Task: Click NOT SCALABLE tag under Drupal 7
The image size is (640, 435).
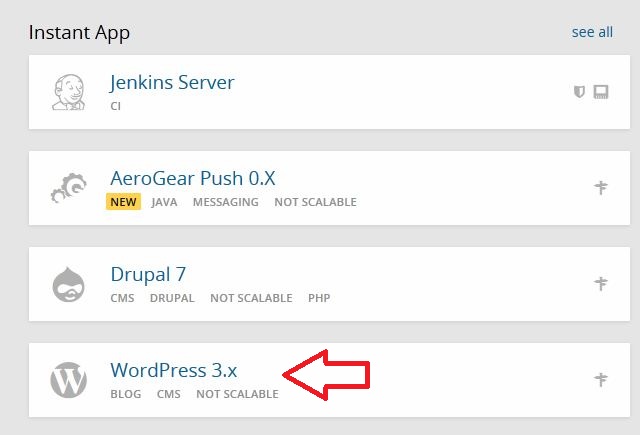Action: click(x=251, y=298)
